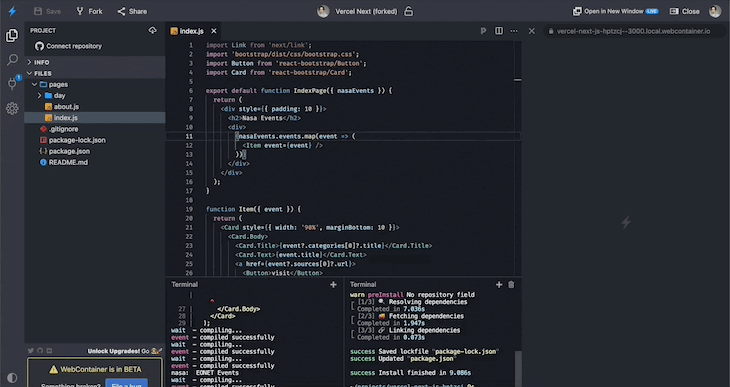This screenshot has width=730, height=387.
Task: Select index.js in the file tree
Action: [95, 118]
